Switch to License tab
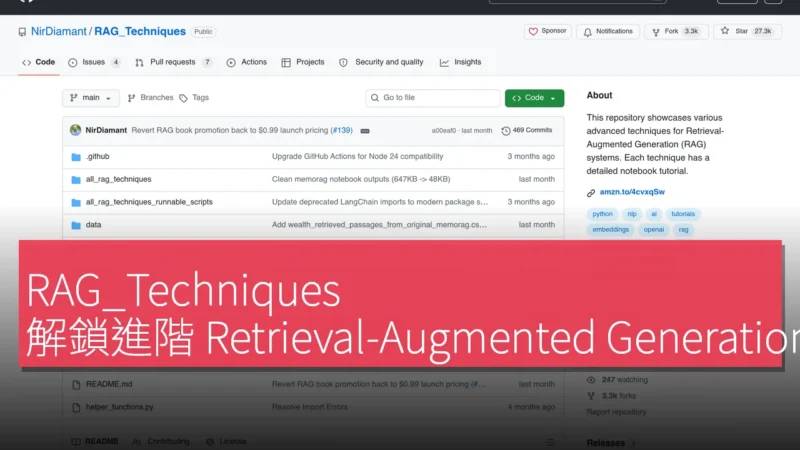The width and height of the screenshot is (800, 450). tap(227, 441)
